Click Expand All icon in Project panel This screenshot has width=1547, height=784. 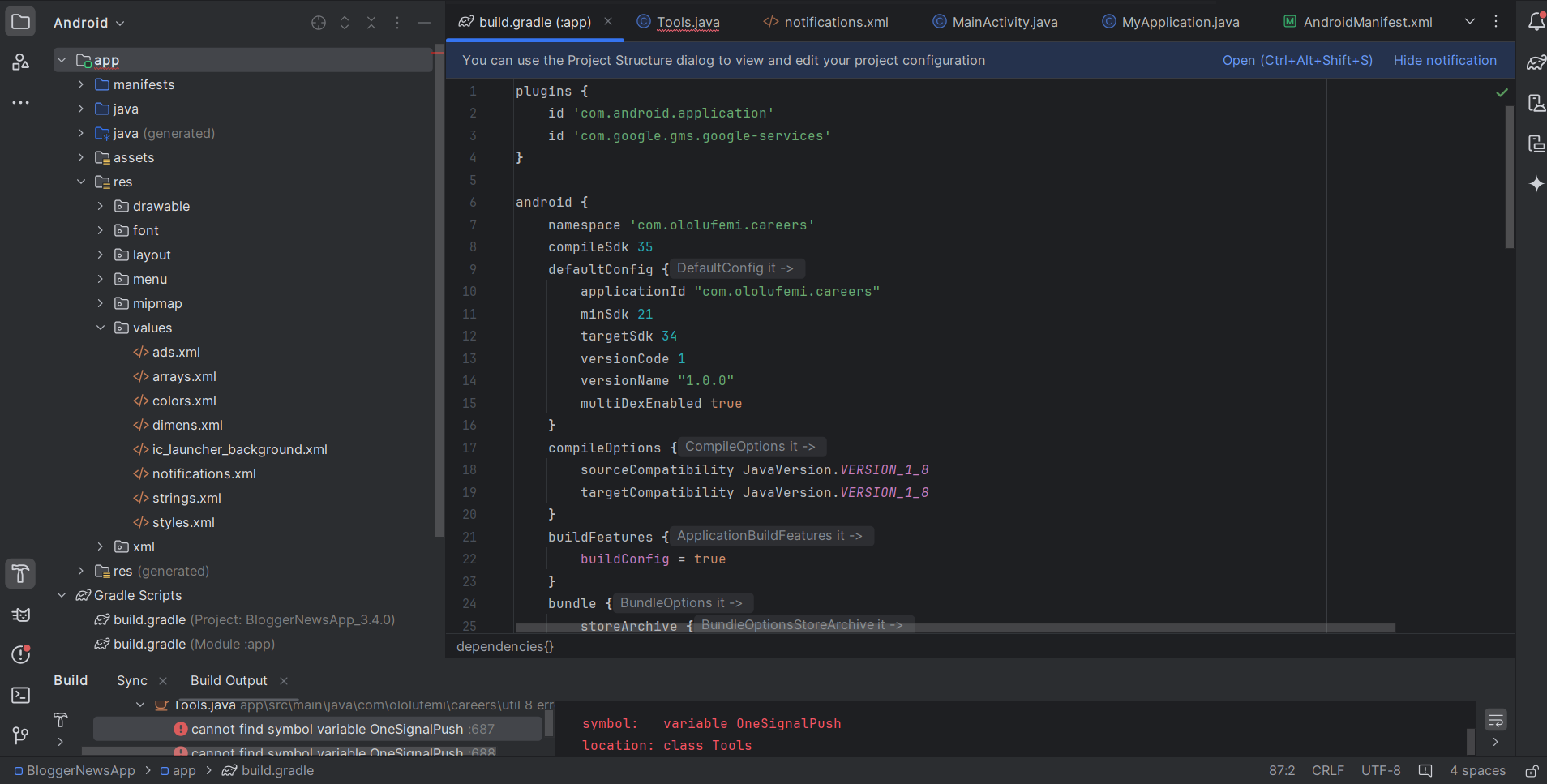point(345,23)
